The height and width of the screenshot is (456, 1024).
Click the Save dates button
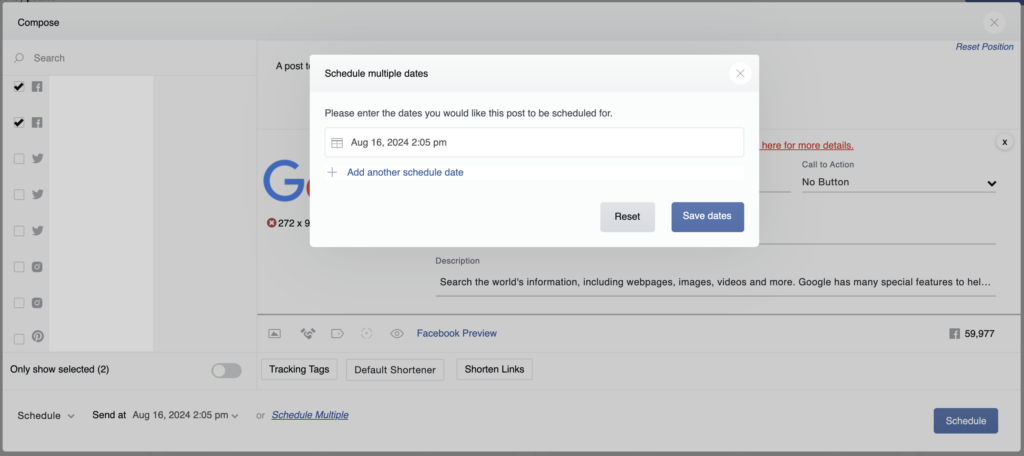(x=707, y=217)
